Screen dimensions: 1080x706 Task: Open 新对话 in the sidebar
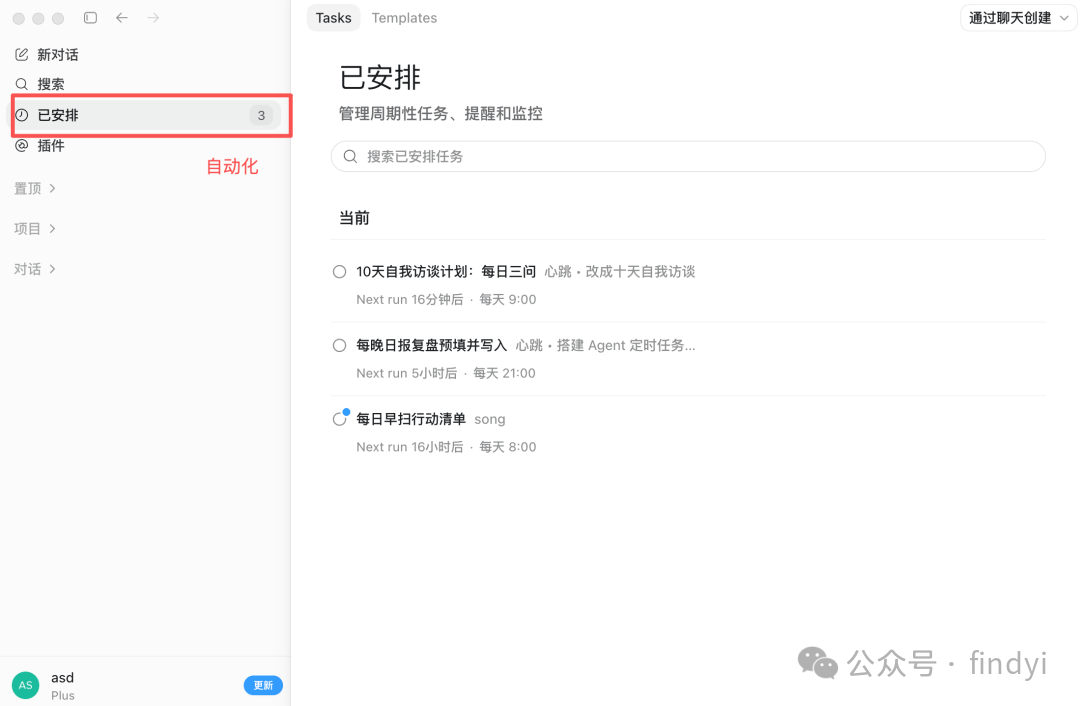coord(58,54)
